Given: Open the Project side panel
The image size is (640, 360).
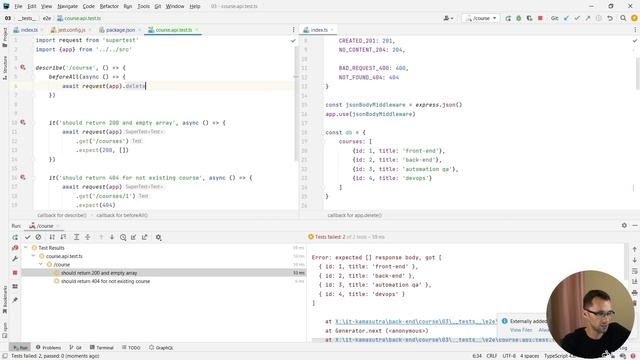Looking at the screenshot, I should [x=4, y=37].
